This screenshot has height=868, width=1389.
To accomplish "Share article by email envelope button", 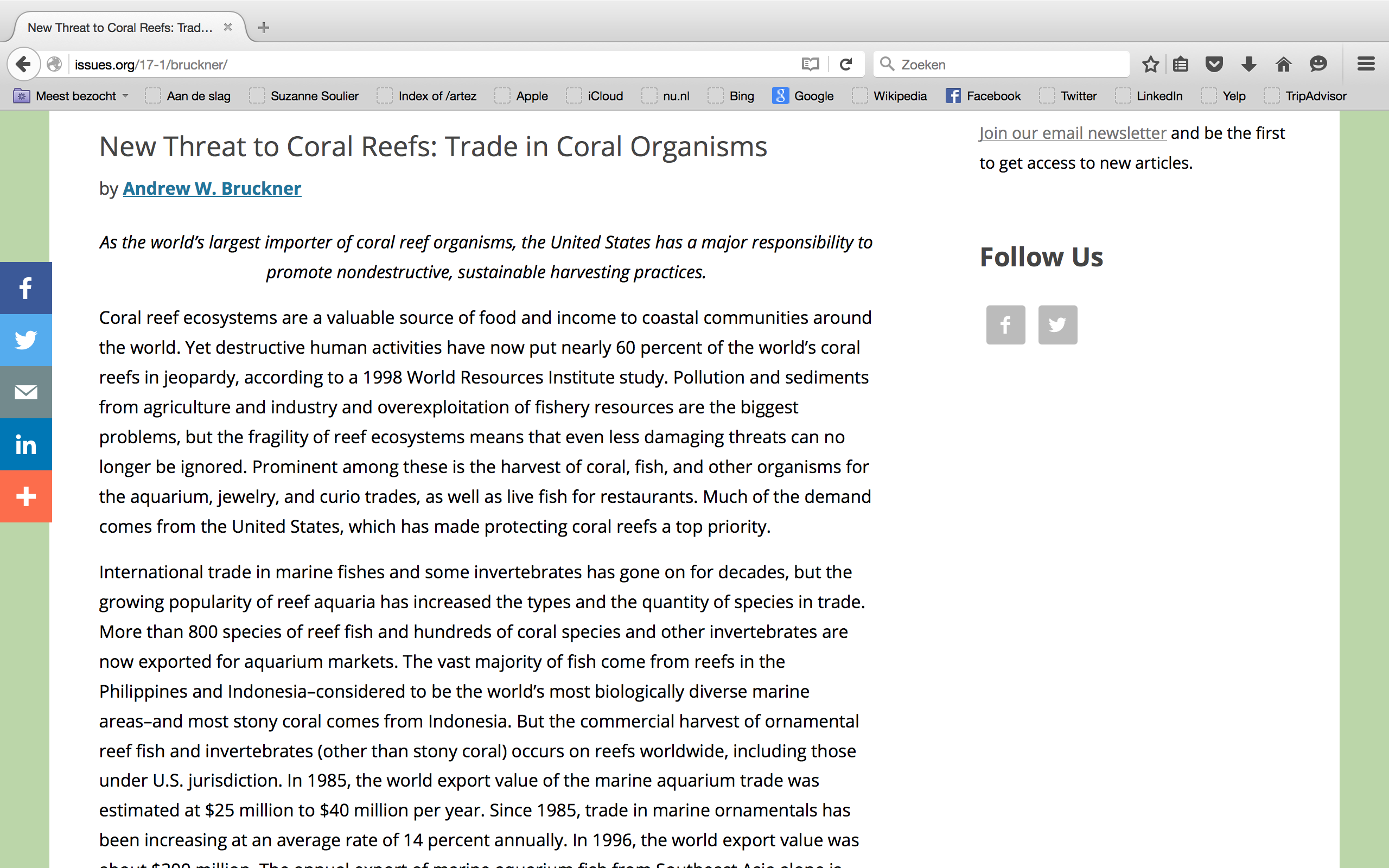I will click(x=26, y=392).
